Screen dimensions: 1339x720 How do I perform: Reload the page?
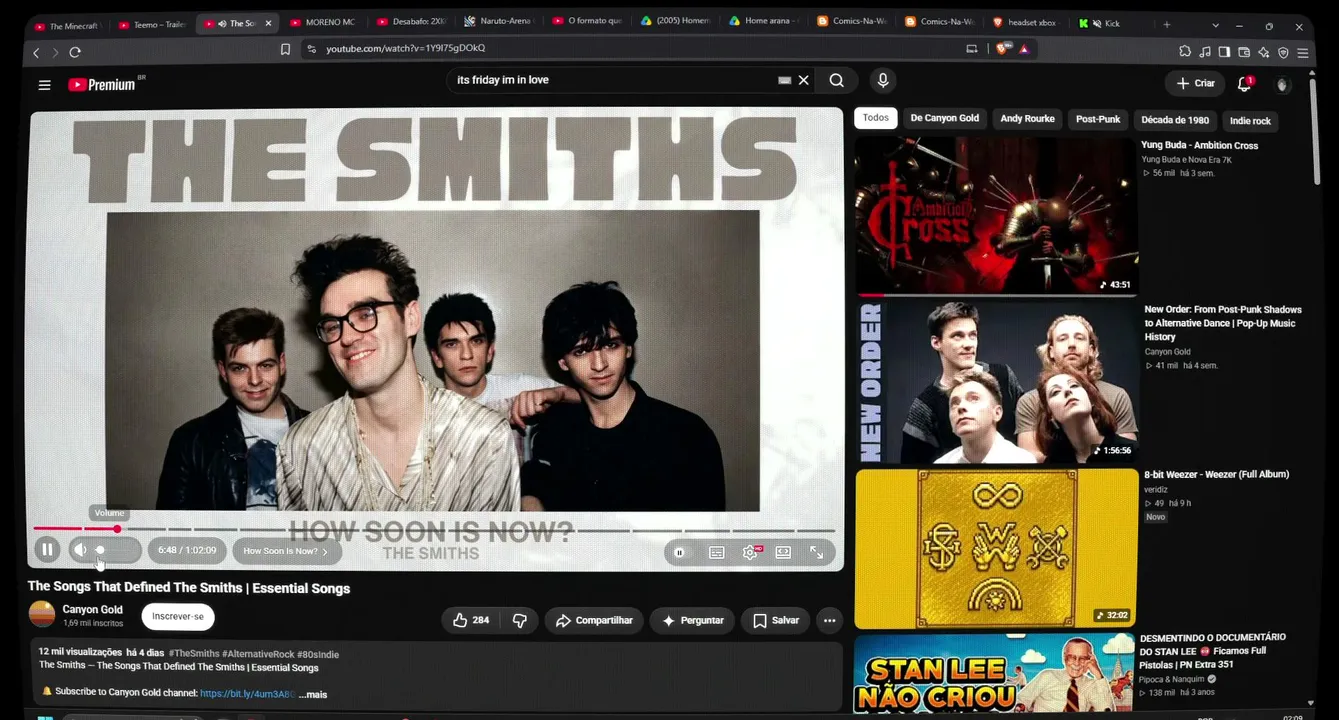(75, 52)
